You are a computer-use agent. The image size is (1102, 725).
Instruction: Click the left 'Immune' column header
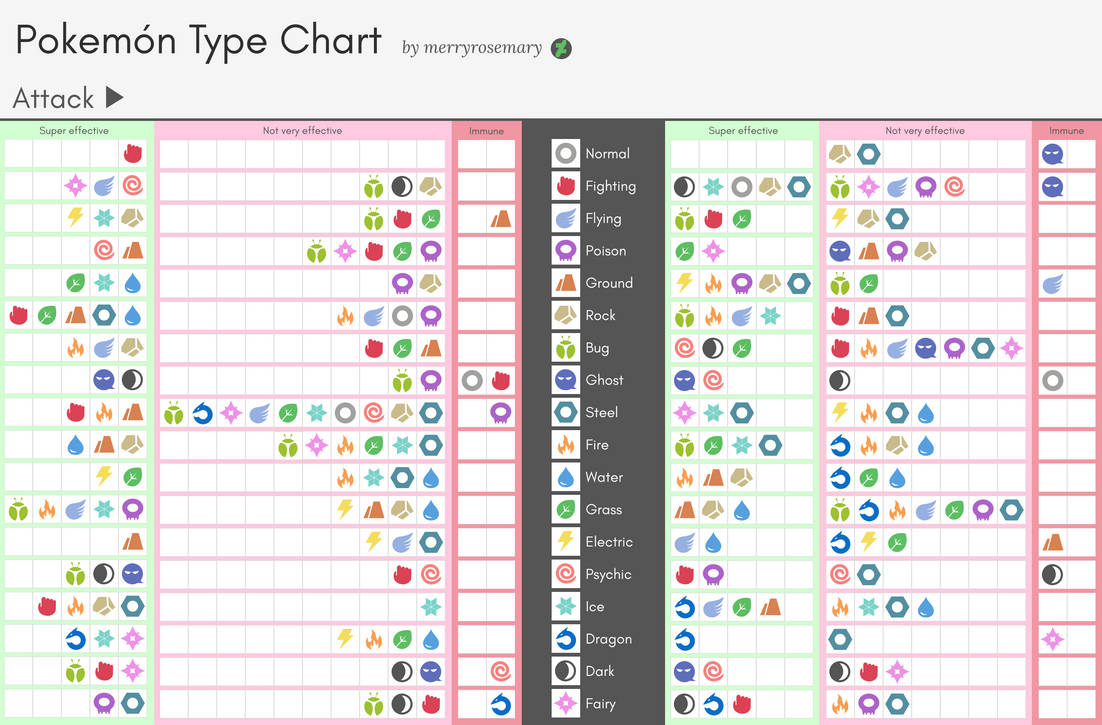pos(486,131)
